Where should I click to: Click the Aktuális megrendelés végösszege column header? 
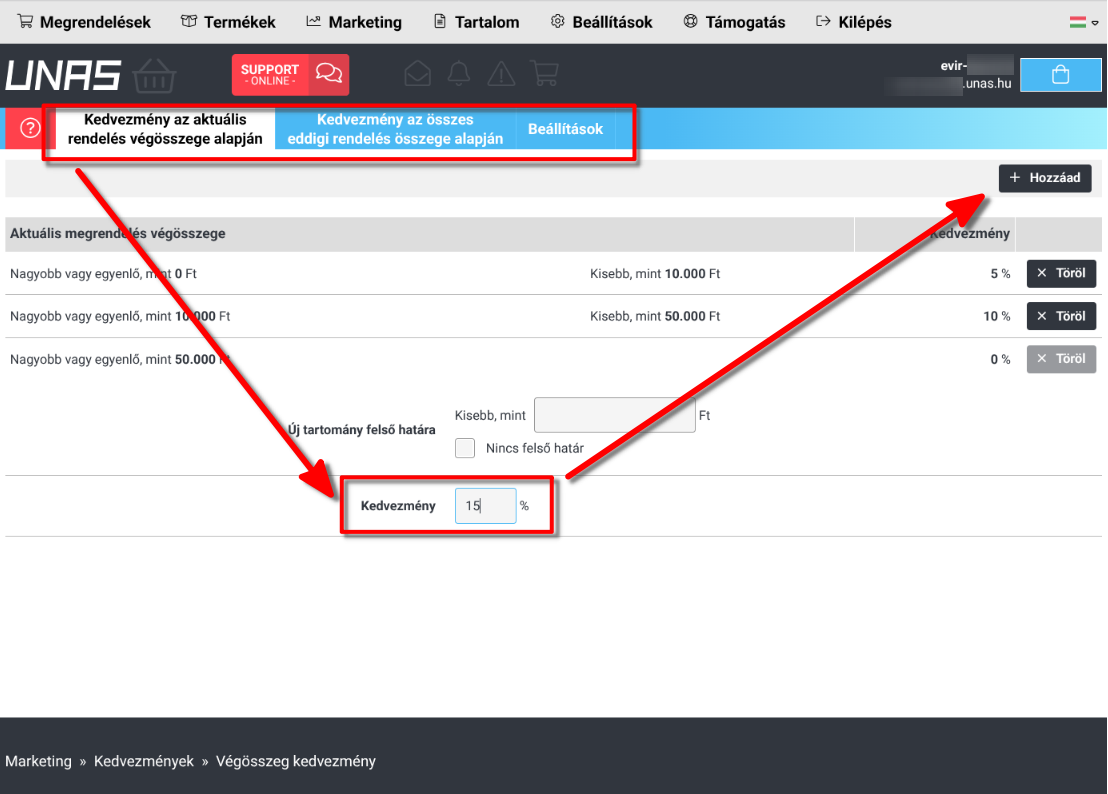click(x=117, y=234)
